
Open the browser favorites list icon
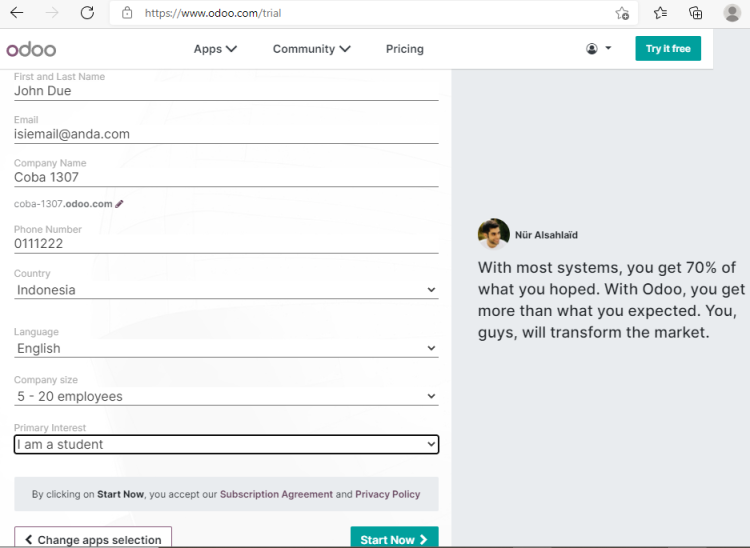(660, 13)
